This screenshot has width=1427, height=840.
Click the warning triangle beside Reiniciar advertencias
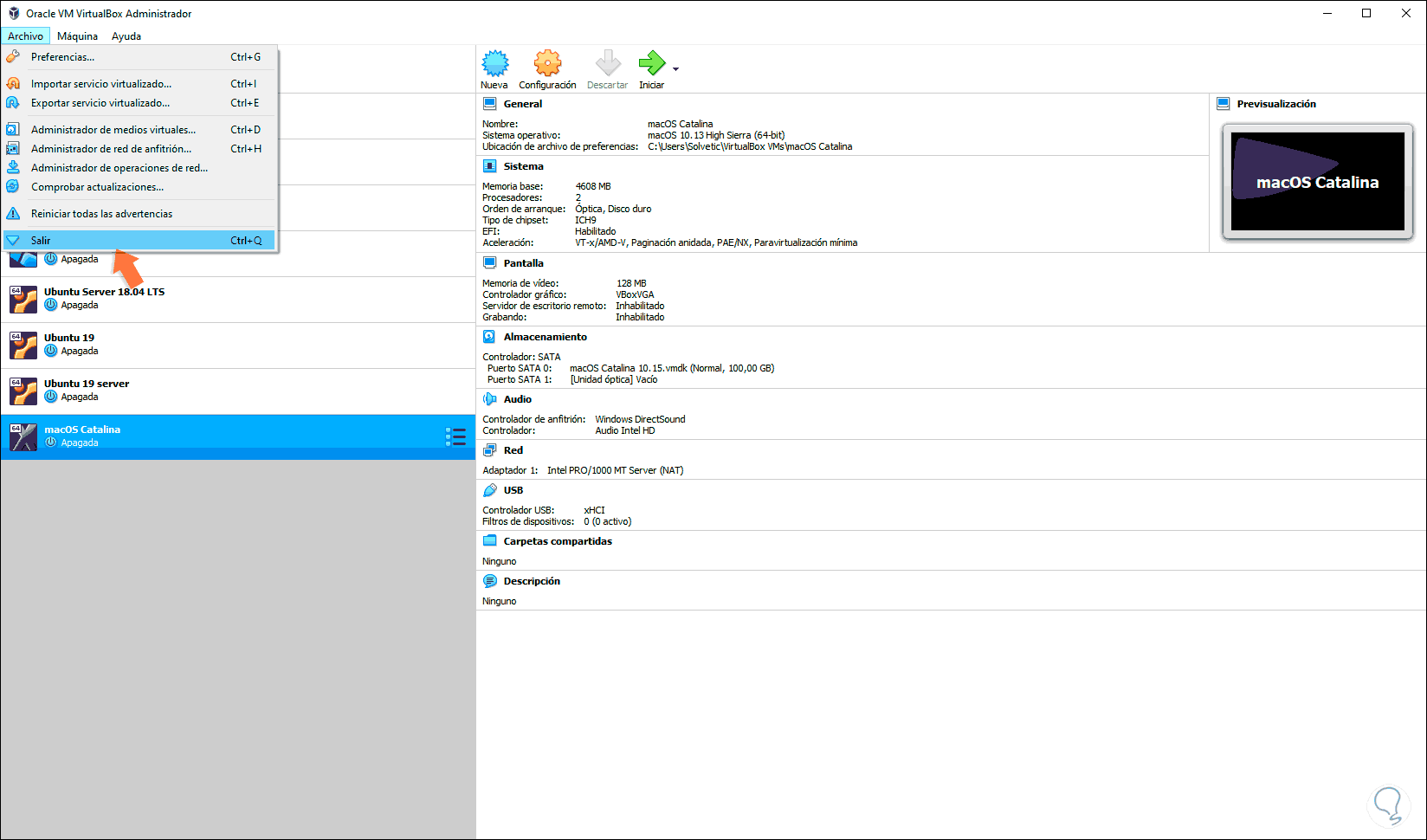tap(13, 214)
